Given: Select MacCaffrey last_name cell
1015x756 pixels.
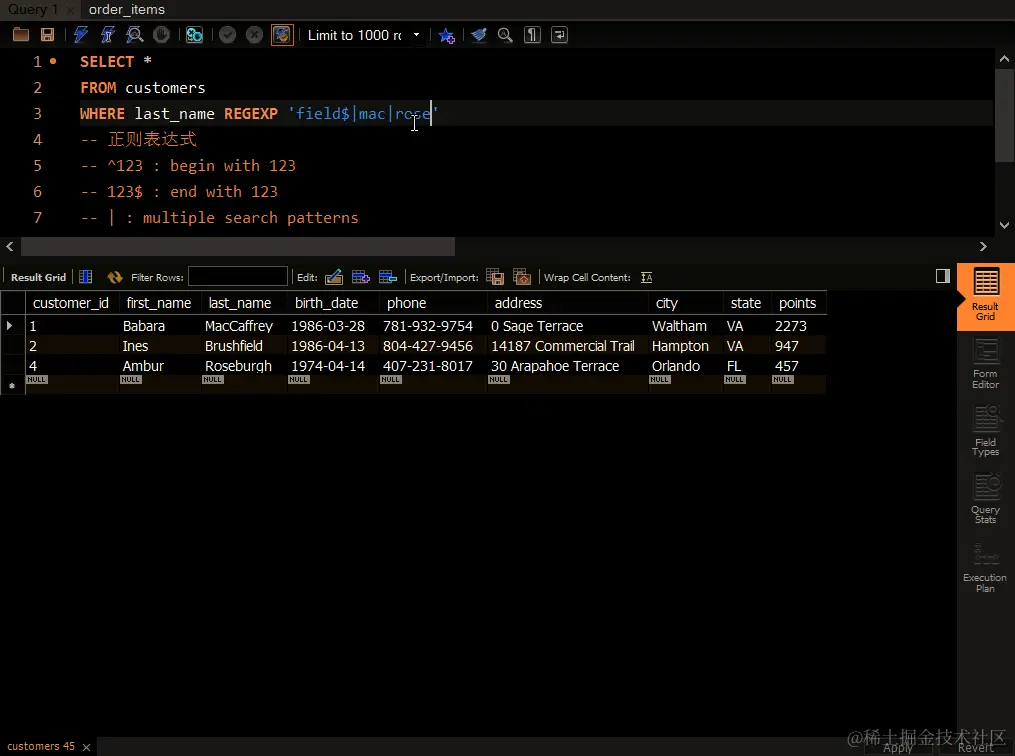Looking at the screenshot, I should point(239,326).
